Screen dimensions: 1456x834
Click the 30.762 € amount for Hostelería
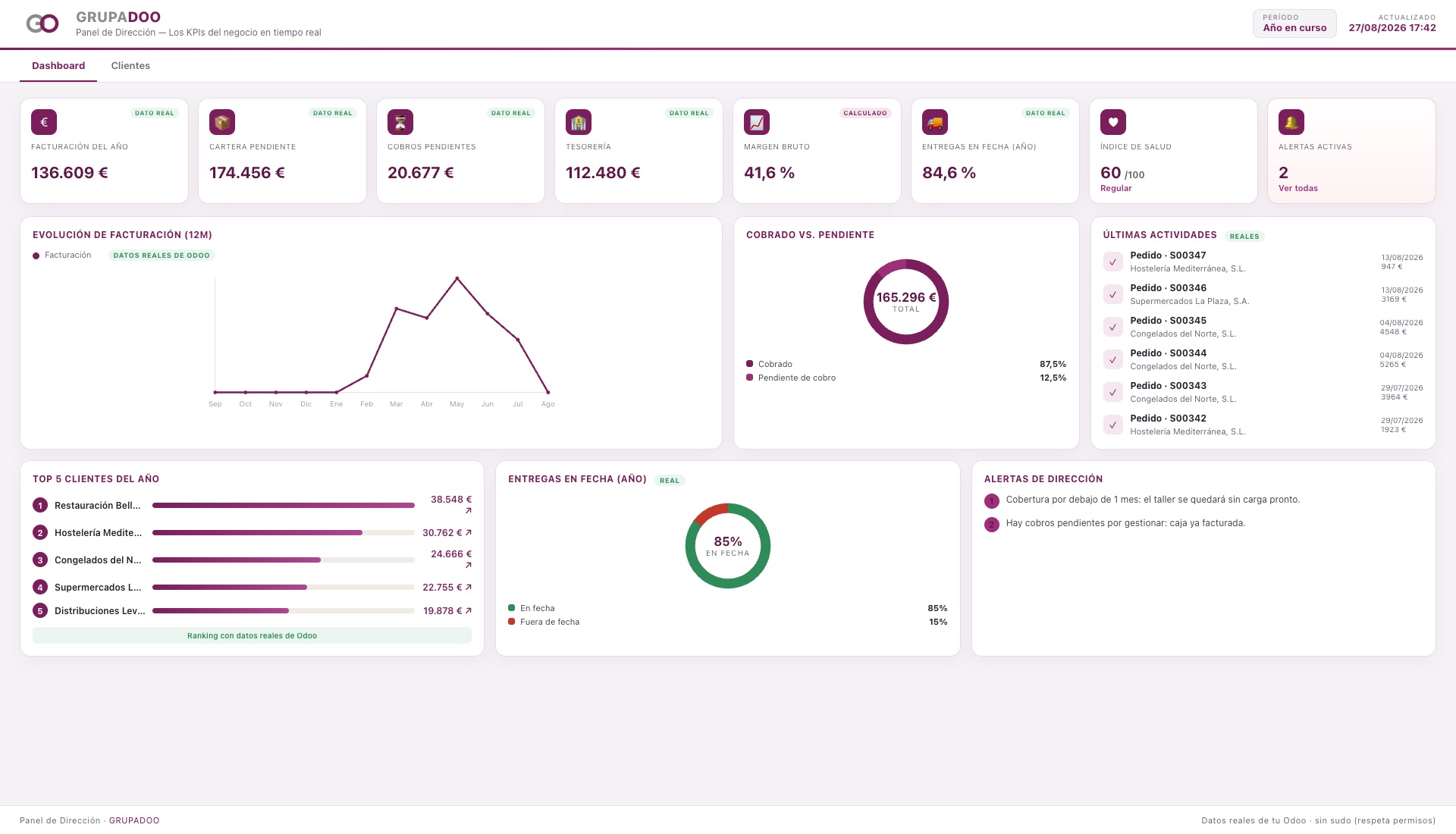(441, 532)
